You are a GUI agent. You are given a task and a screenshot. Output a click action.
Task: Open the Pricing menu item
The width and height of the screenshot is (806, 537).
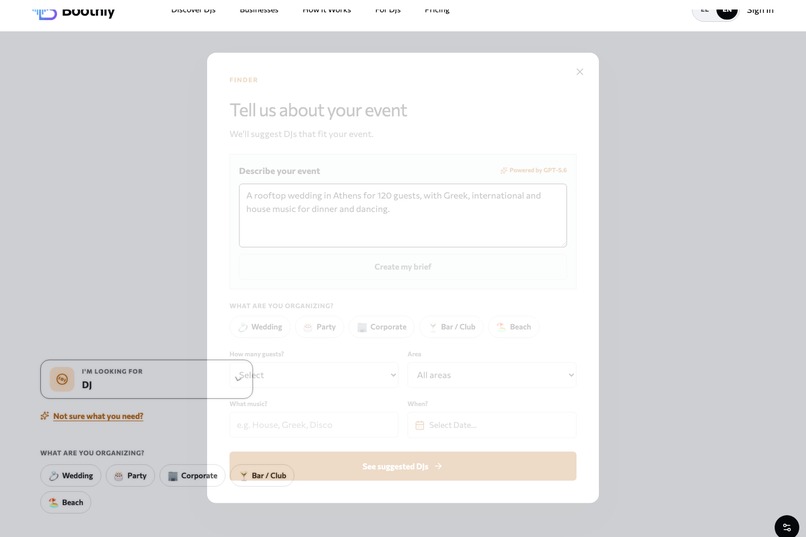click(x=437, y=10)
